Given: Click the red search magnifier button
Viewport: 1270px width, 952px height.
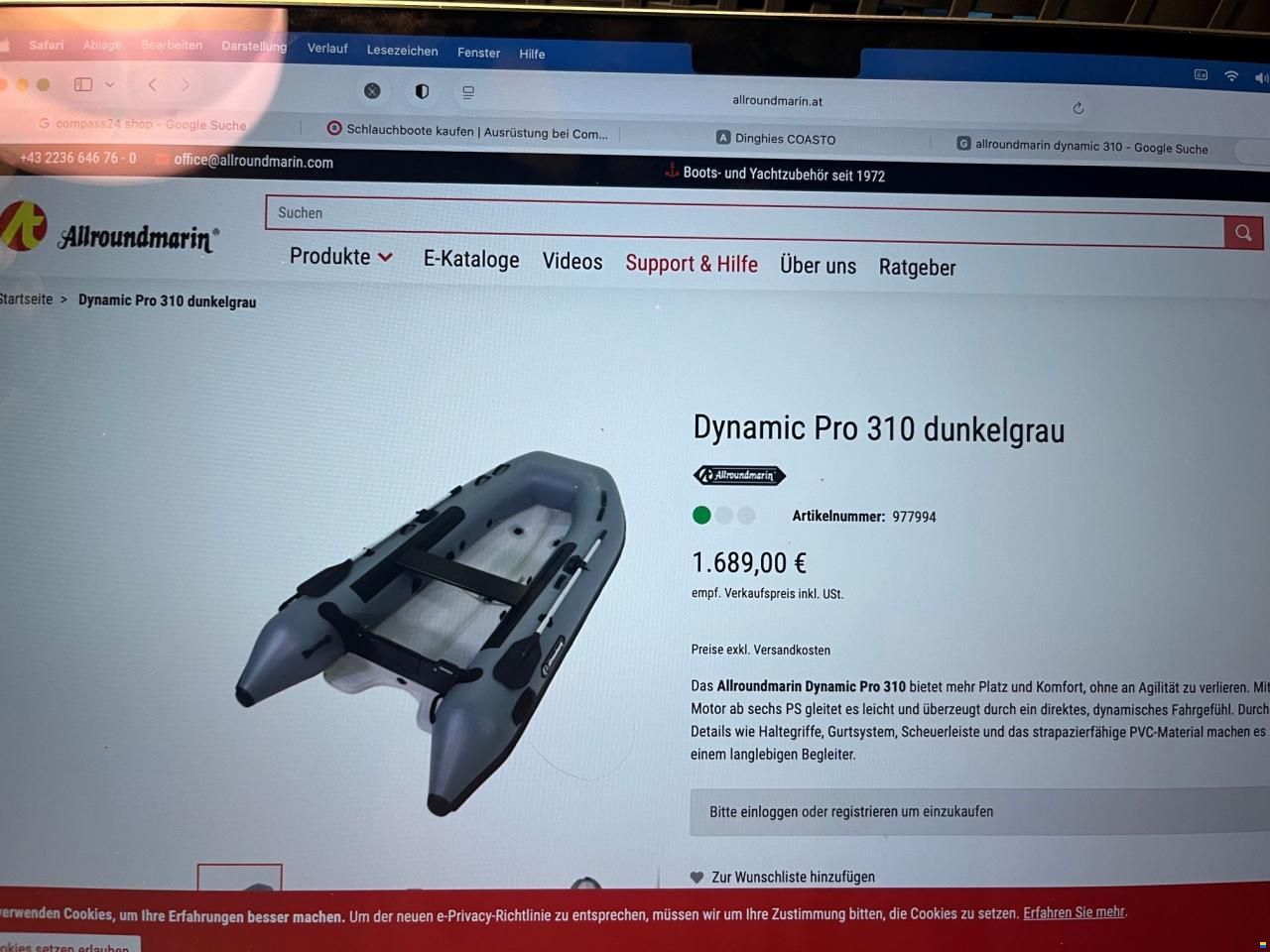Looking at the screenshot, I should (1242, 233).
